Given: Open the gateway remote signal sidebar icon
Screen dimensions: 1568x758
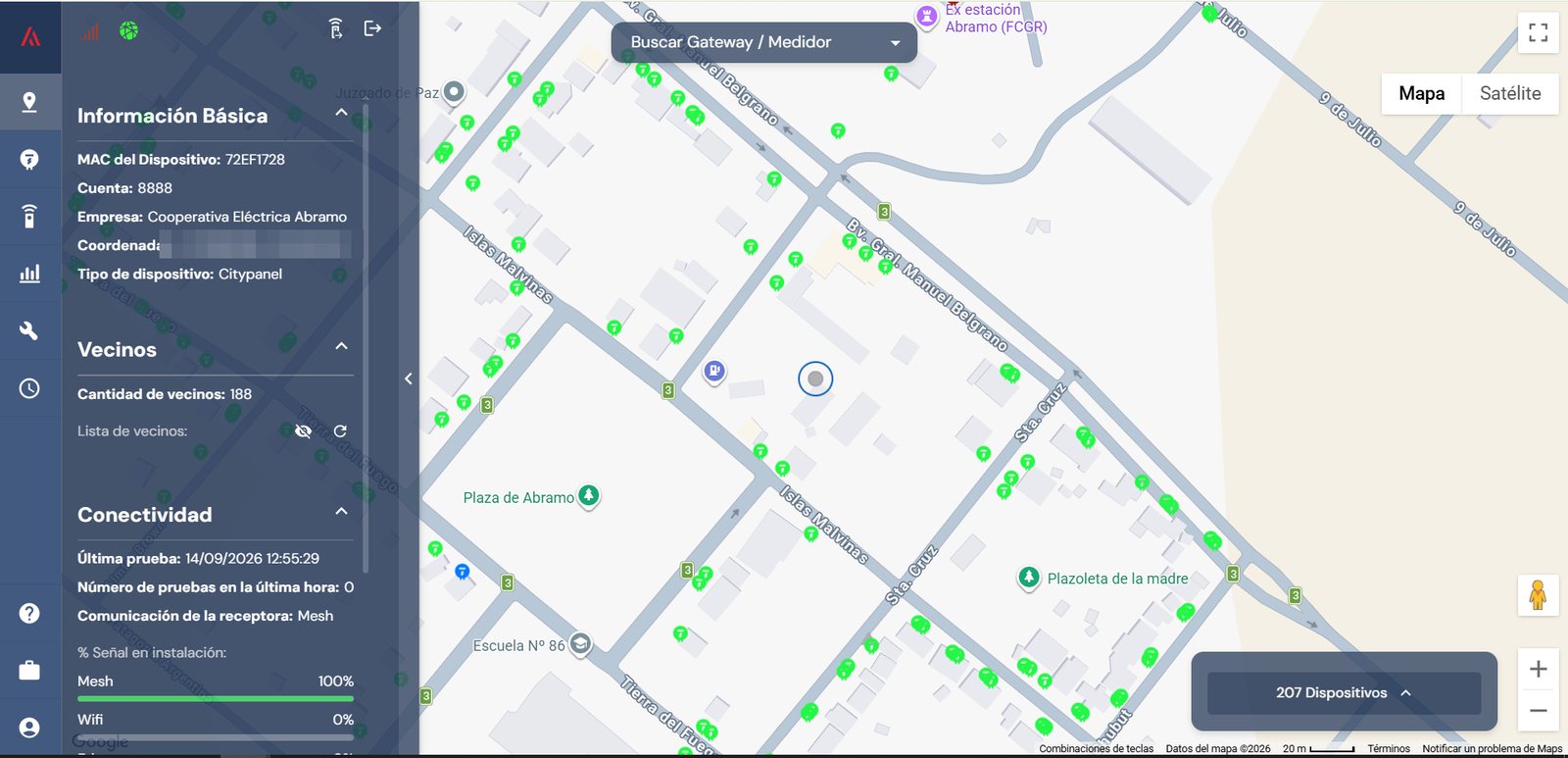Looking at the screenshot, I should coord(29,216).
